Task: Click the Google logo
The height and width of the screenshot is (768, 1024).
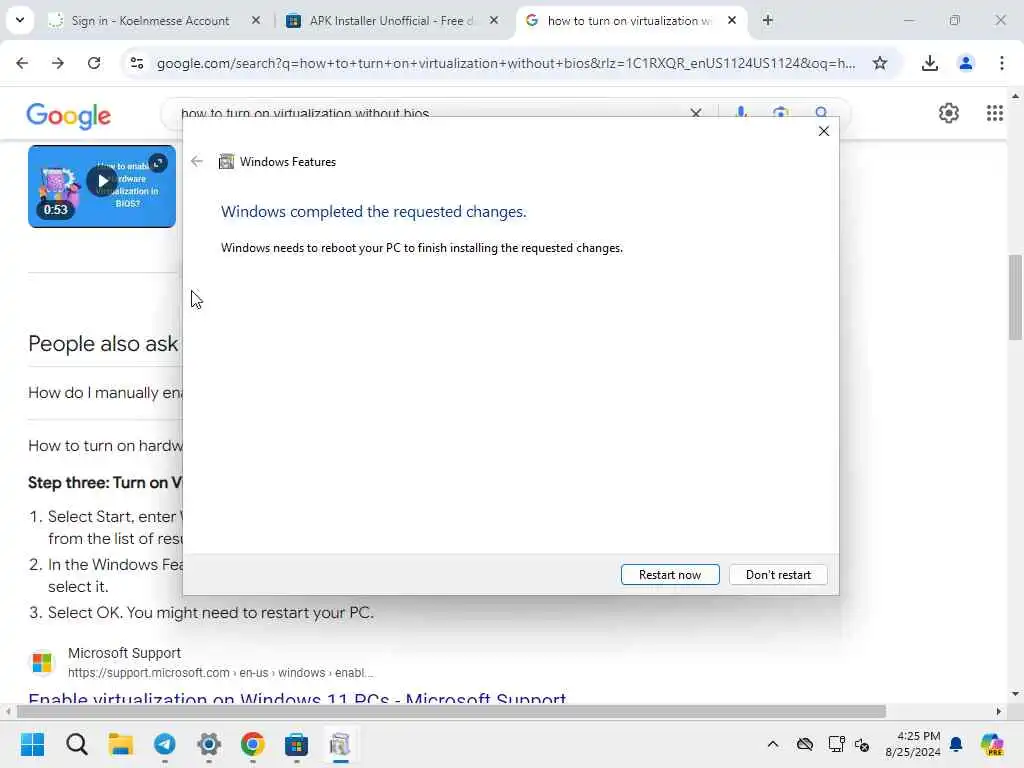Action: tap(69, 116)
